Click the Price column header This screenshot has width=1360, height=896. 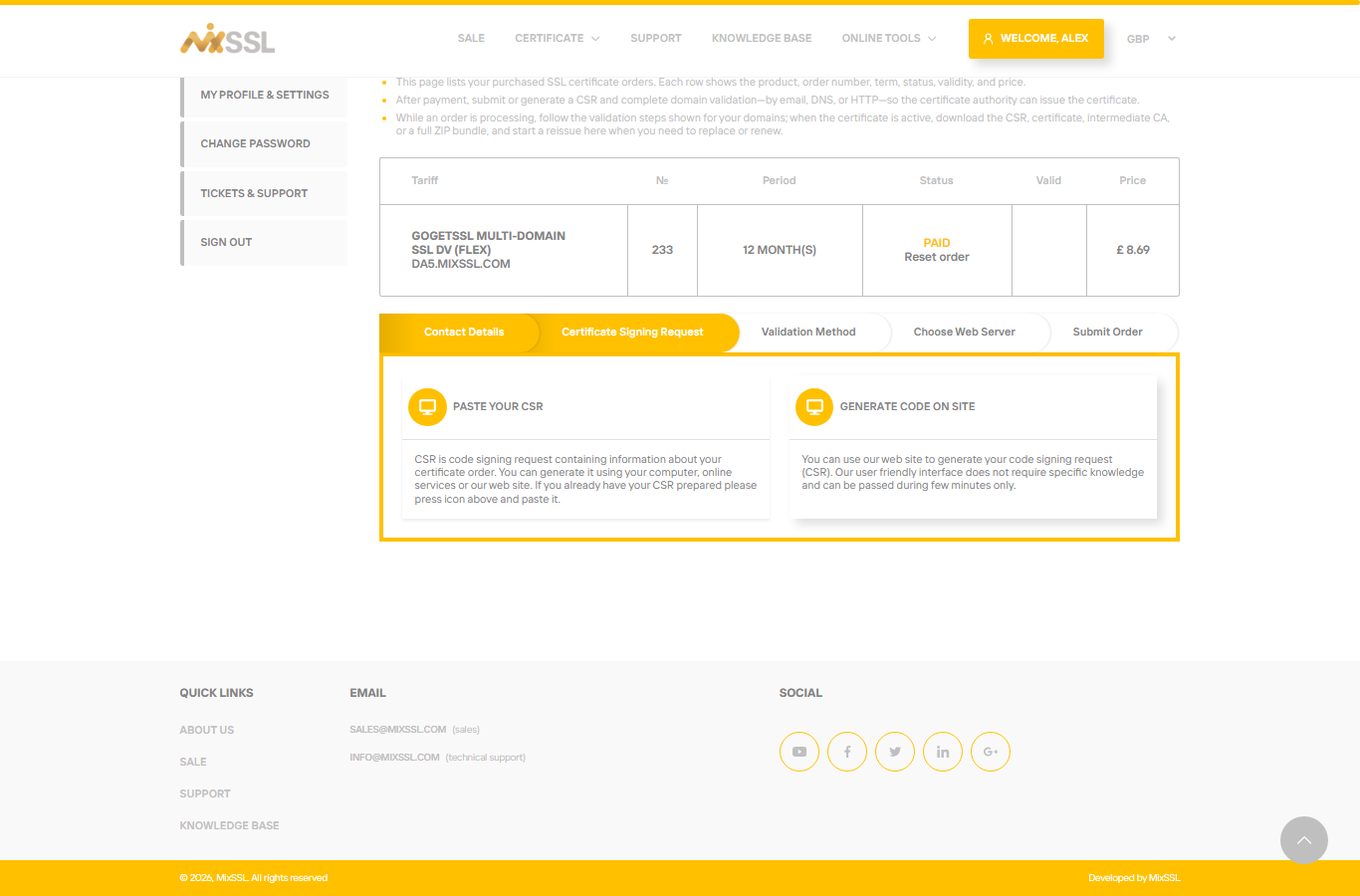[x=1133, y=180]
